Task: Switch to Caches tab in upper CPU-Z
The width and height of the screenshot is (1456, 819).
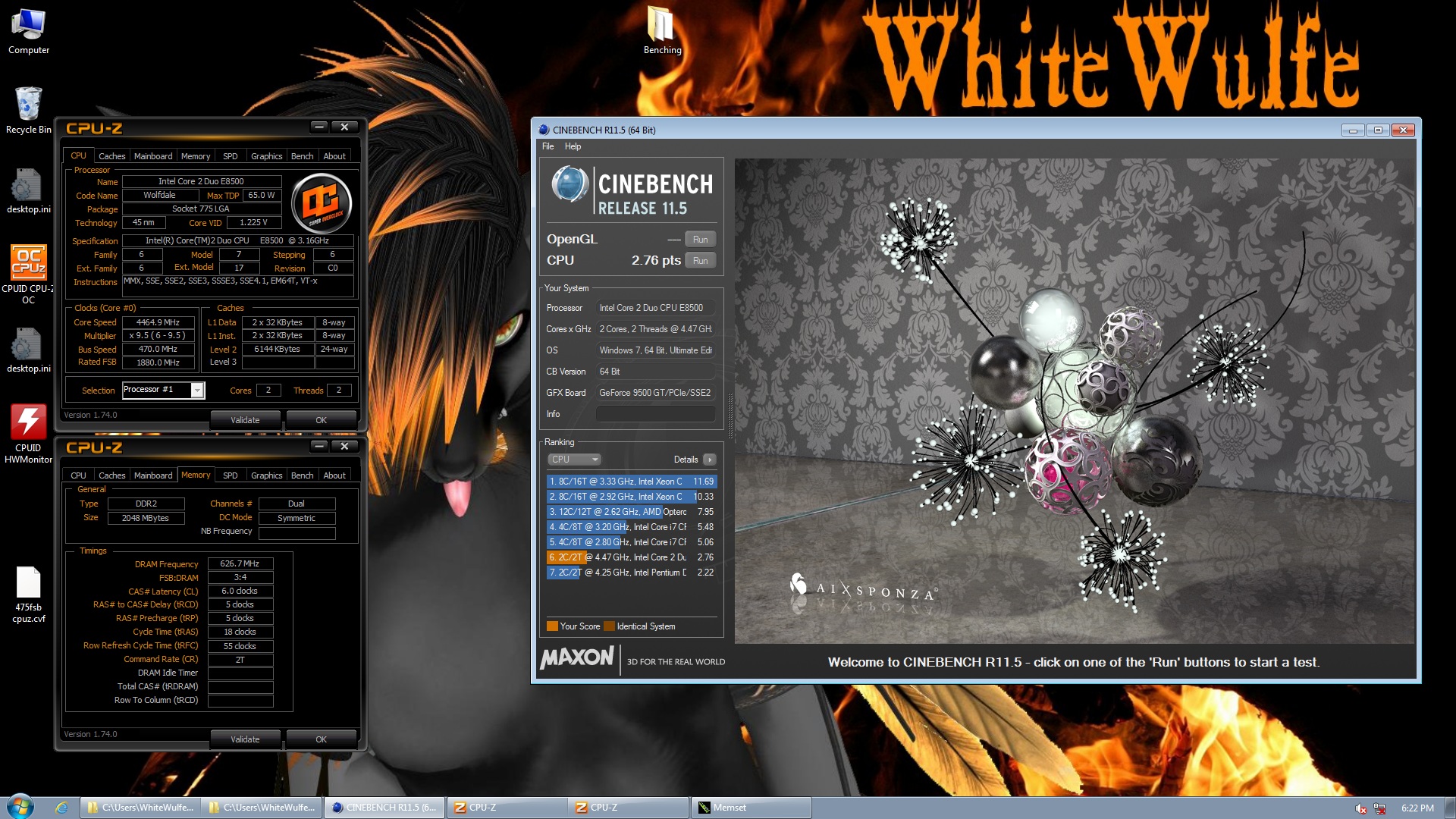Action: [x=112, y=156]
